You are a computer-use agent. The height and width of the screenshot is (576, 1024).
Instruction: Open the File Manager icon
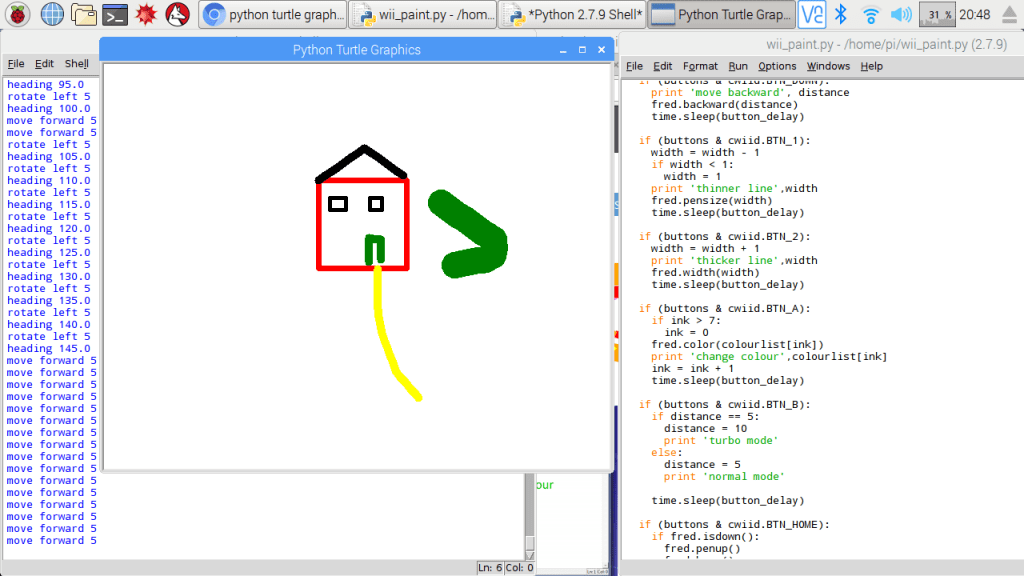click(x=84, y=15)
